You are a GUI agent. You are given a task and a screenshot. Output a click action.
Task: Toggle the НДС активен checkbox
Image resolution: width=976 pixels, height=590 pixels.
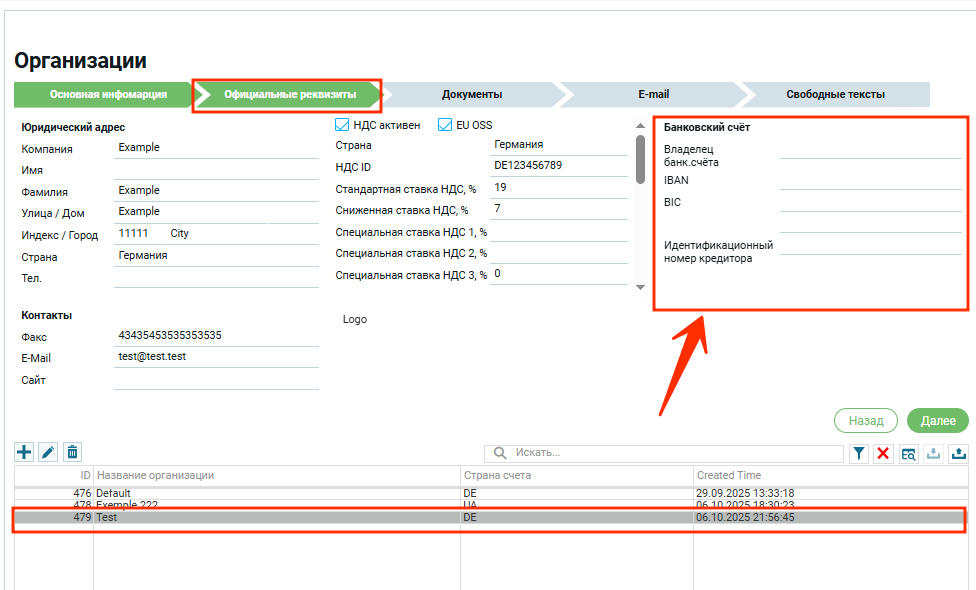342,125
